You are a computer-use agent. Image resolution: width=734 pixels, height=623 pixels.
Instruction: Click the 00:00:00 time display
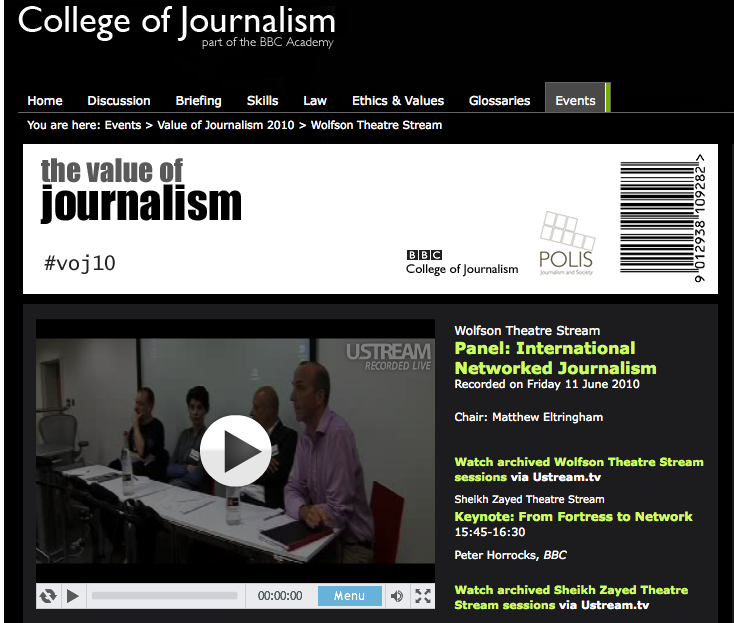tap(280, 596)
